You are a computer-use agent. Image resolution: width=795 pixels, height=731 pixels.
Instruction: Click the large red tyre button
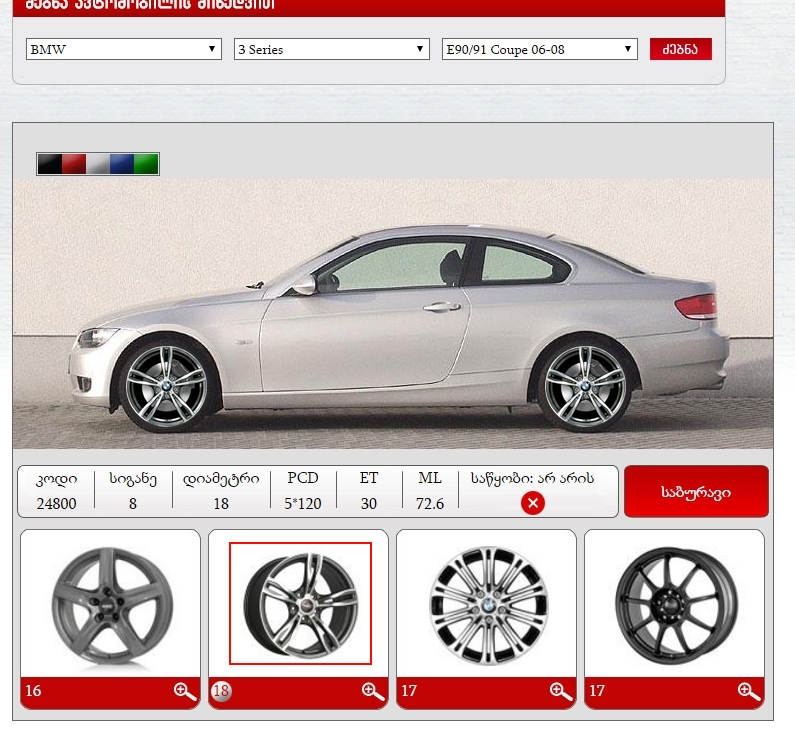coord(696,492)
